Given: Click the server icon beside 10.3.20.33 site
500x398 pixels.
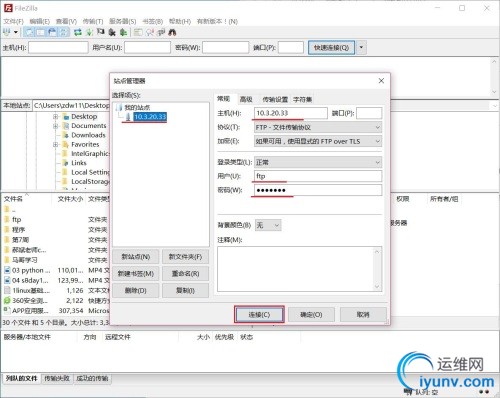Looking at the screenshot, I should tap(128, 117).
